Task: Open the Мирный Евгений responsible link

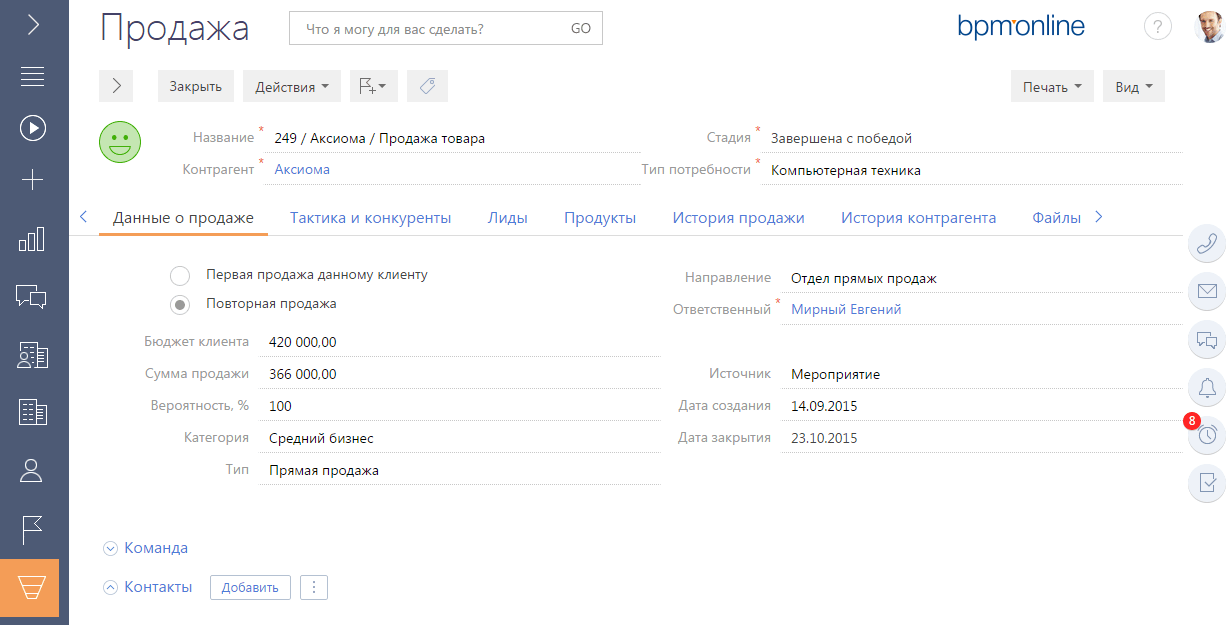Action: [846, 310]
